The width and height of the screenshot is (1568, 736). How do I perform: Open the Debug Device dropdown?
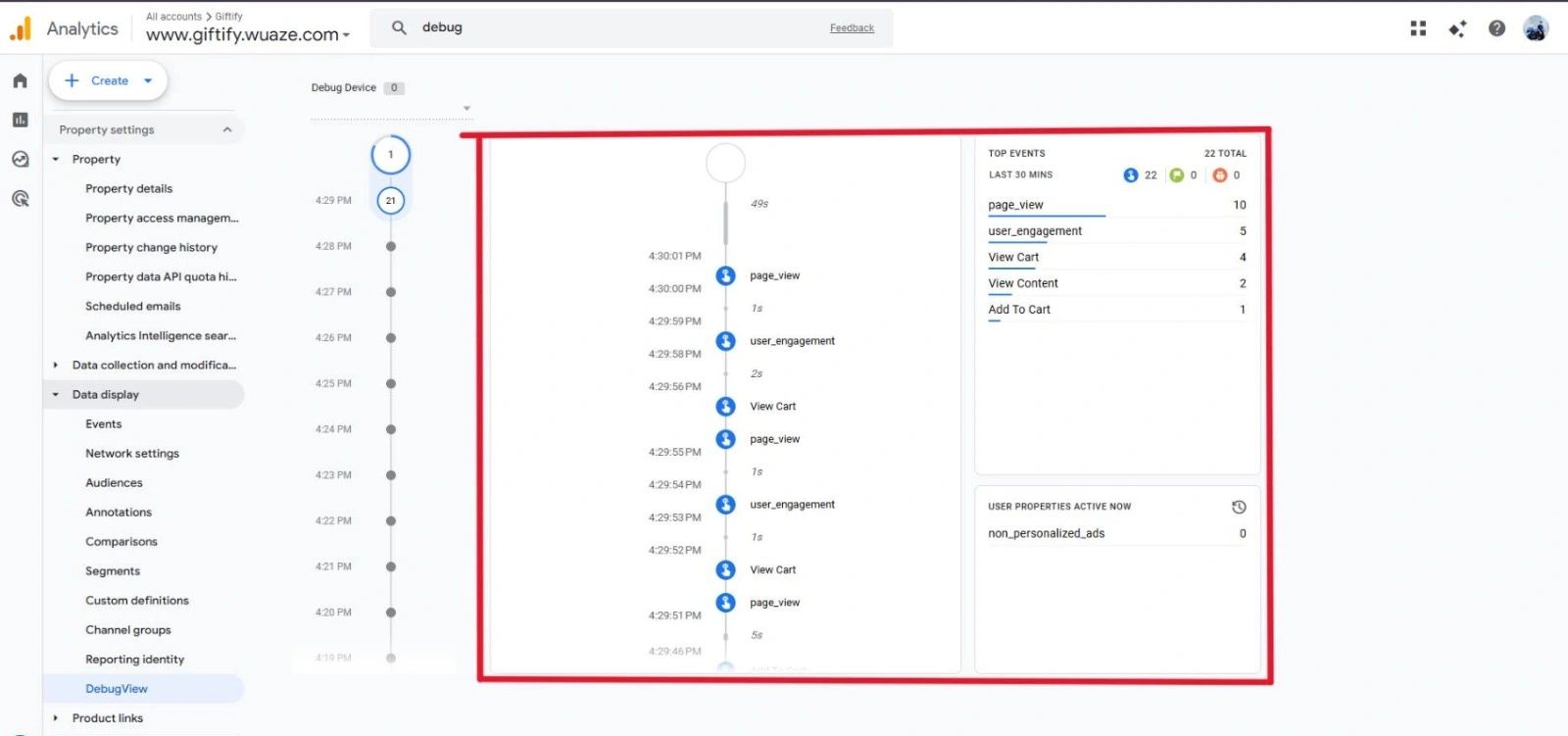466,108
